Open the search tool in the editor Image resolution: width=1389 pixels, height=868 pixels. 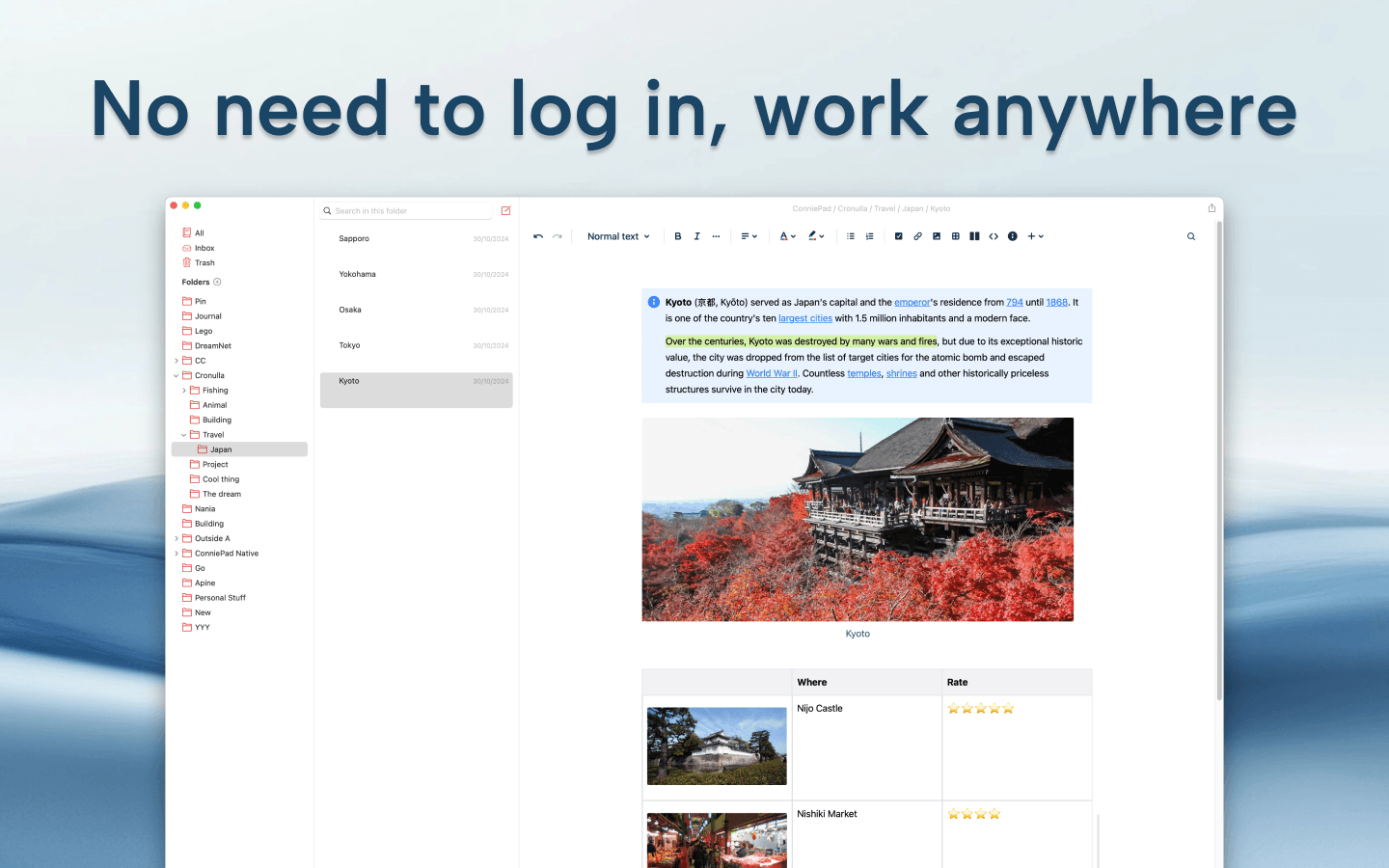click(1190, 235)
